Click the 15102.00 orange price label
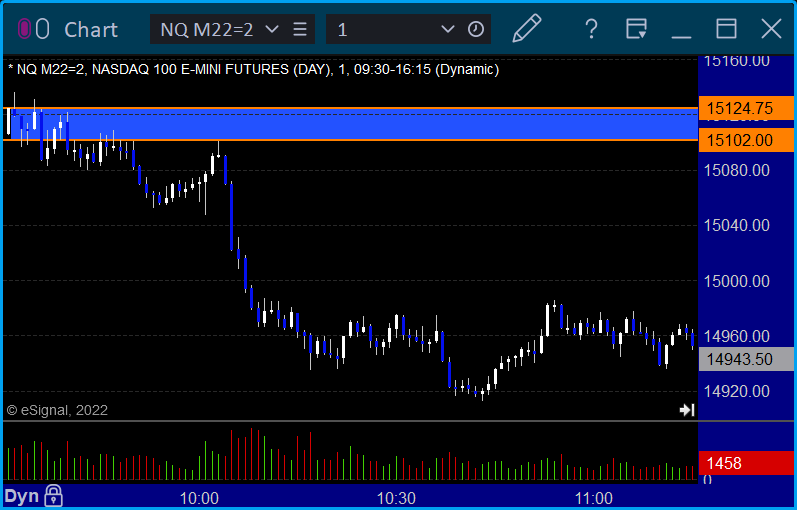Image resolution: width=797 pixels, height=510 pixels. (x=746, y=140)
